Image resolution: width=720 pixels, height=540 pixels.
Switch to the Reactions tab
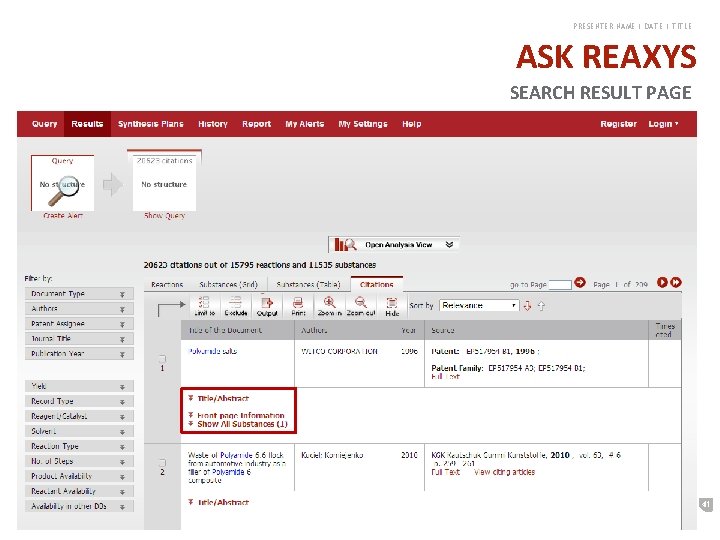pos(167,285)
